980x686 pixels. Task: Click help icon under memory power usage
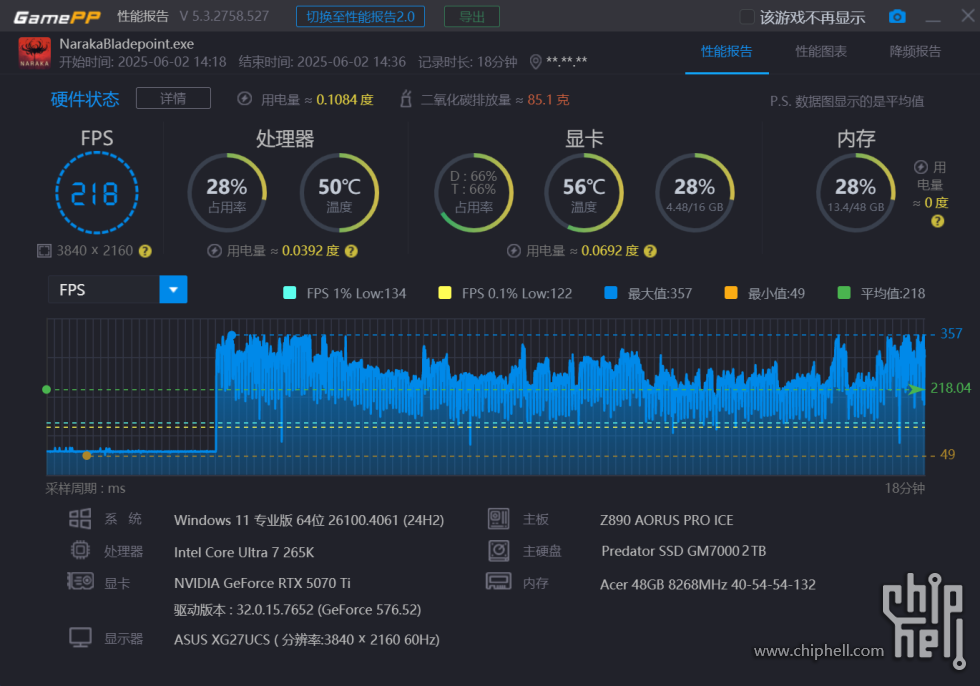[937, 221]
